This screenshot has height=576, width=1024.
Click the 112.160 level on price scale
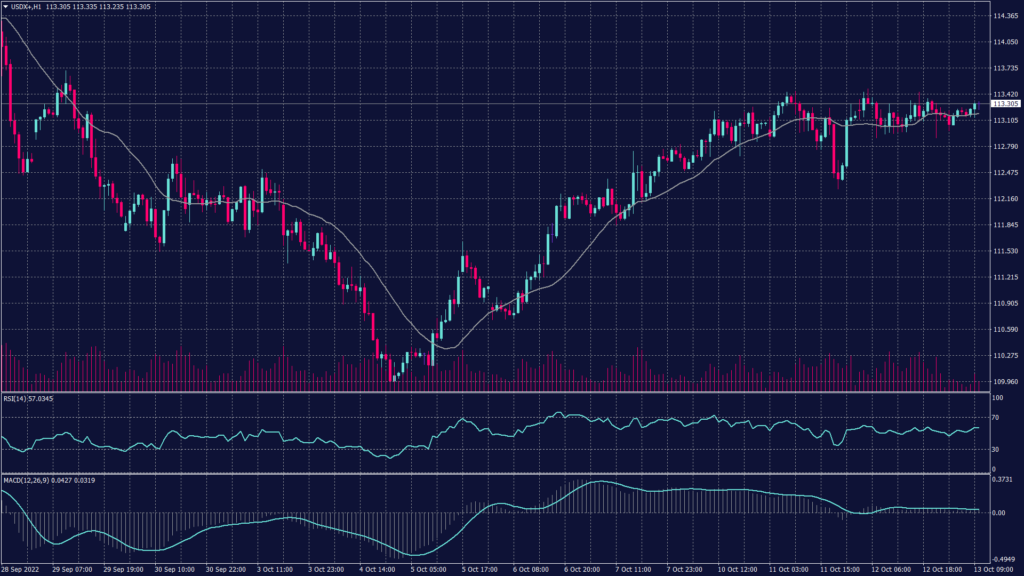click(1005, 199)
